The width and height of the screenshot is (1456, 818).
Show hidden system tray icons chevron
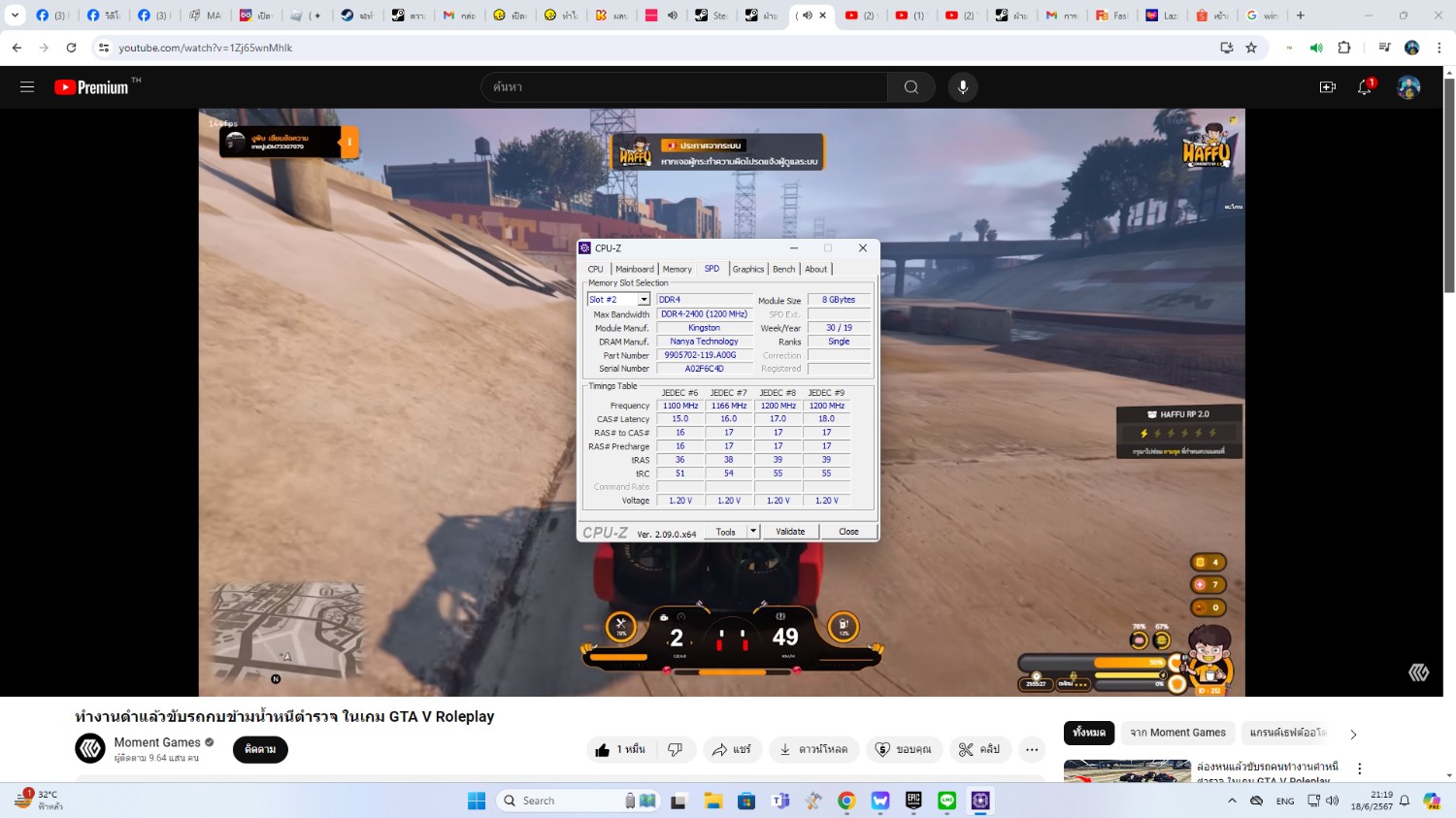tap(1232, 801)
